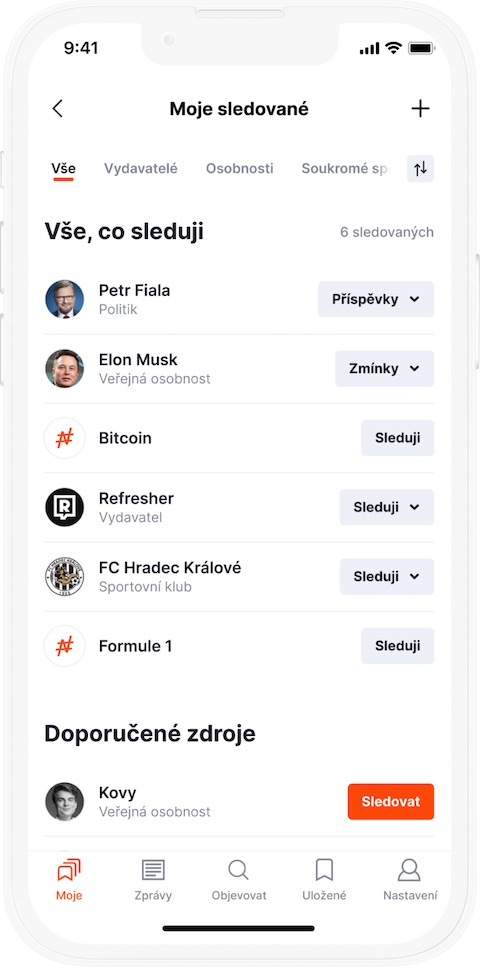Open the Sleduji dropdown for FC Hradec Králové
This screenshot has height=967, width=480.
tap(387, 577)
